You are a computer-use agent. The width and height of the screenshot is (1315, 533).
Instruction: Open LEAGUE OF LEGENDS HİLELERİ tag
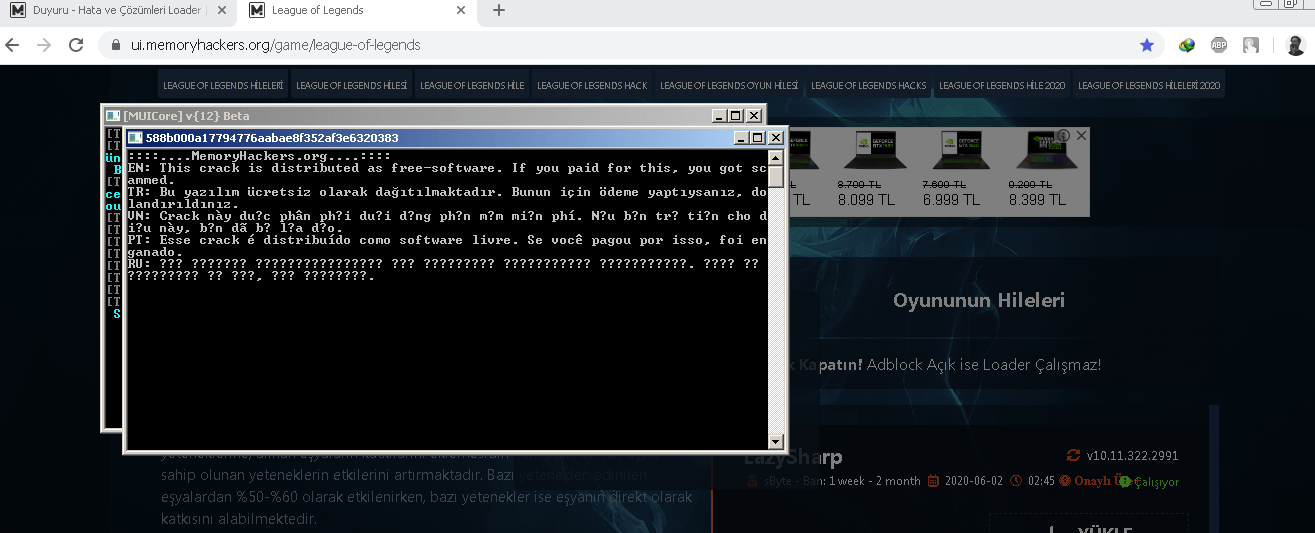coord(223,85)
